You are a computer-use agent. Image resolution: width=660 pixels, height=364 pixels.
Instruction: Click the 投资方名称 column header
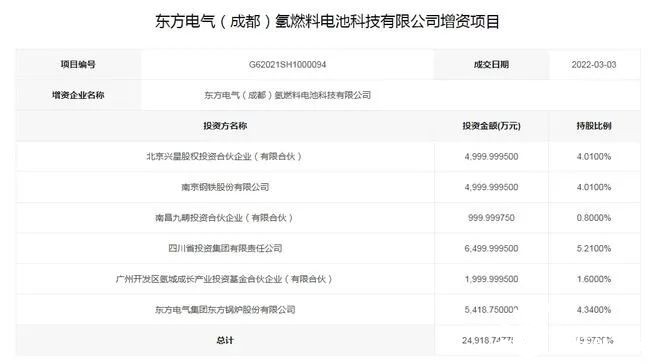point(225,126)
